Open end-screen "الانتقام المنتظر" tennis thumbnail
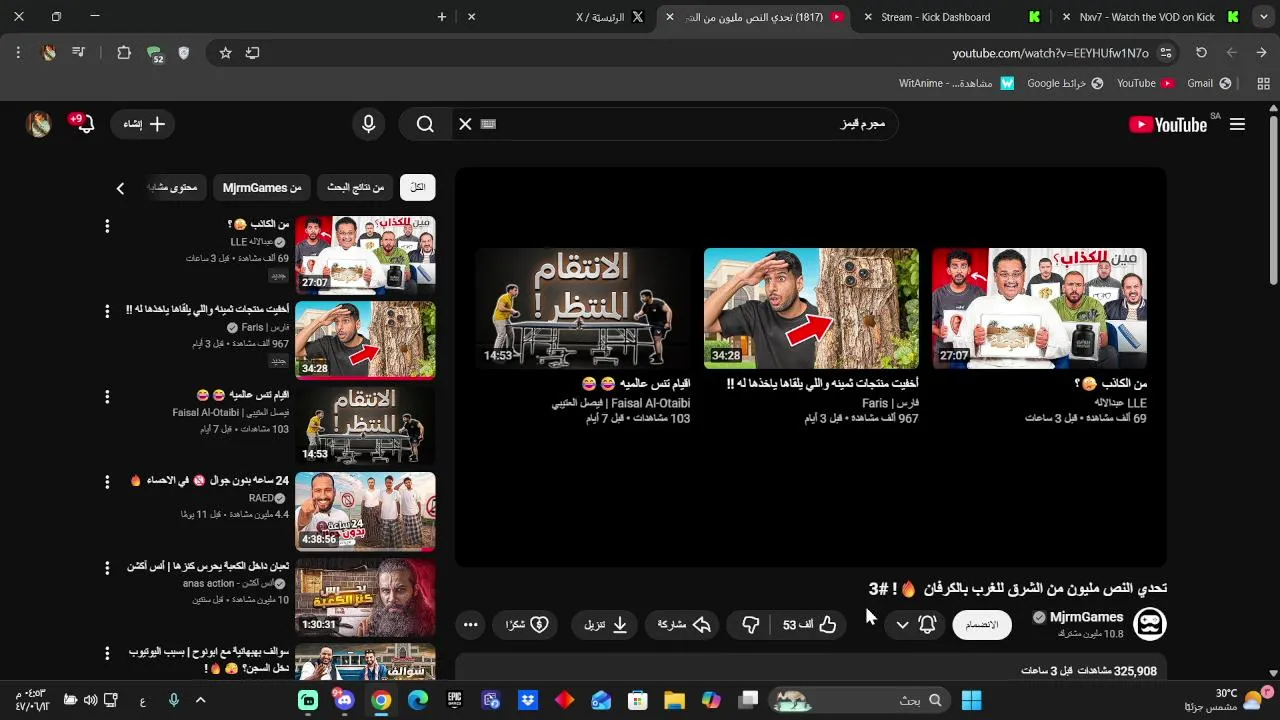 tap(583, 308)
